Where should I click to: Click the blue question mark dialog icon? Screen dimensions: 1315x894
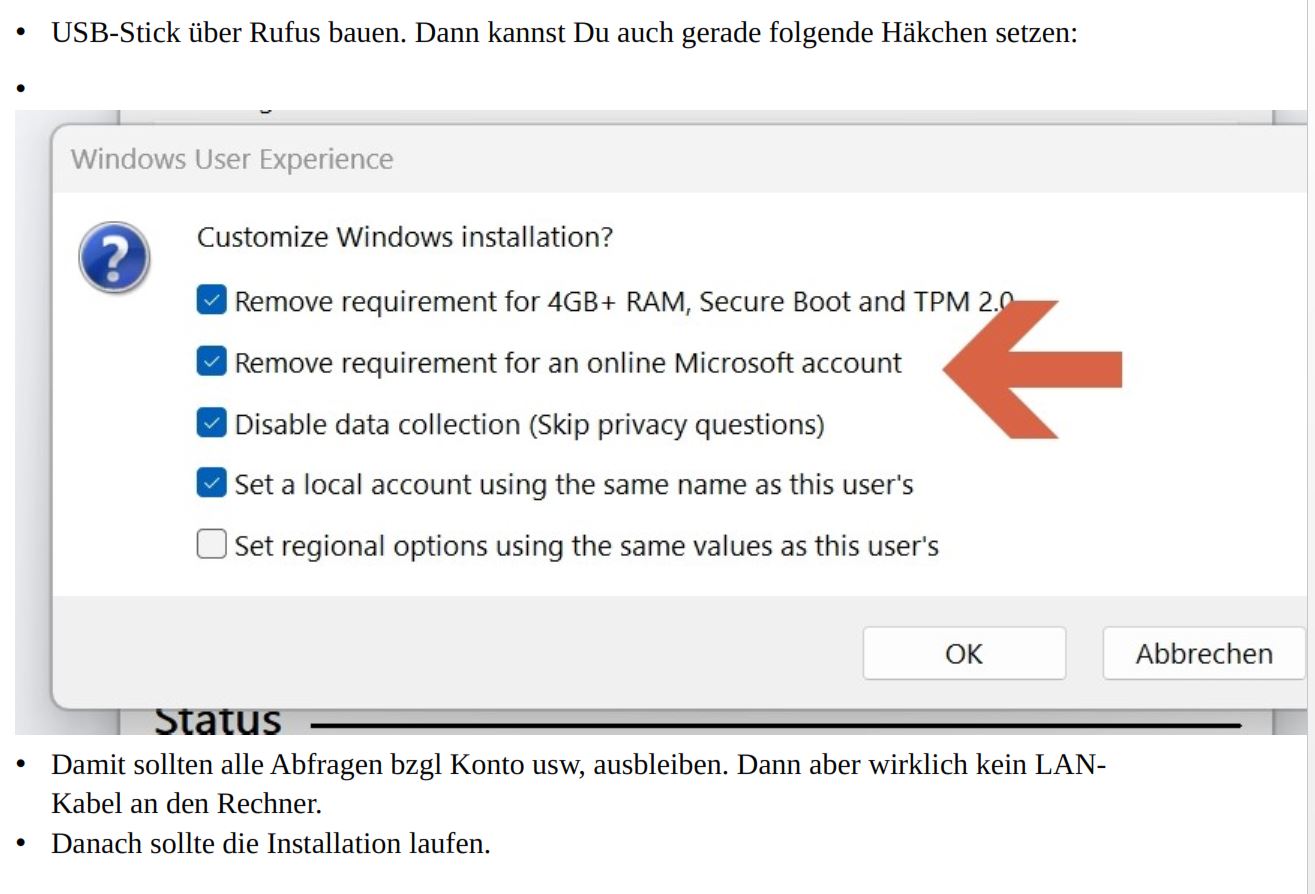114,258
